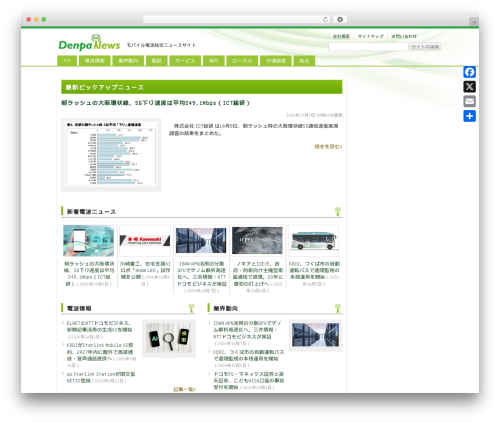500x423 pixels.
Task: Click the 記事一覧 link under 電波情報
Action: pos(184,389)
